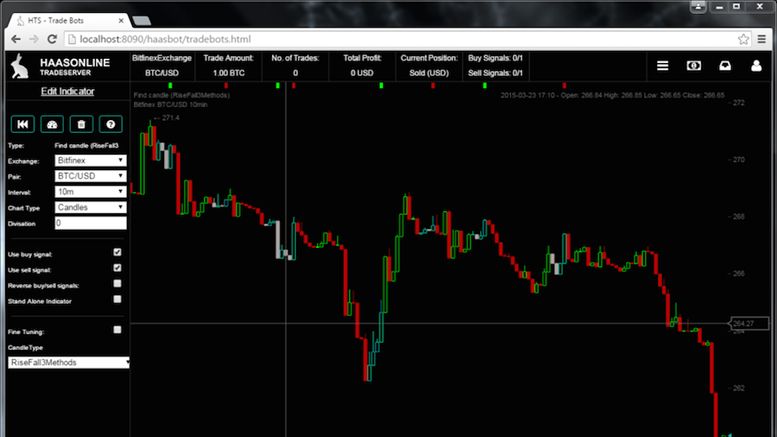
Task: Click the Deviation input field
Action: [x=91, y=223]
